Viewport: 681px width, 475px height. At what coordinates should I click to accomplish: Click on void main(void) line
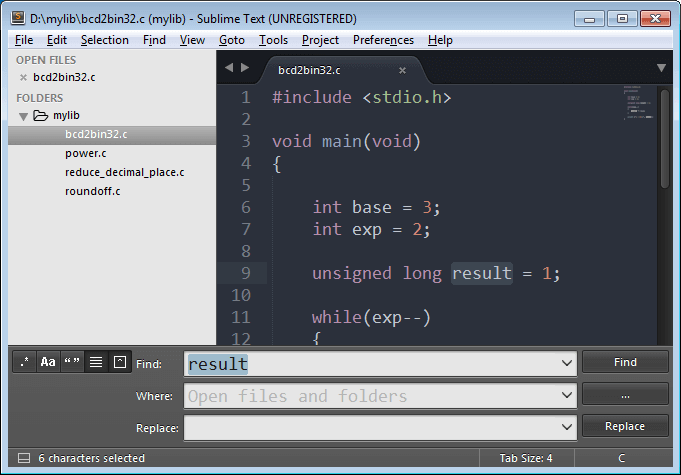(x=346, y=142)
